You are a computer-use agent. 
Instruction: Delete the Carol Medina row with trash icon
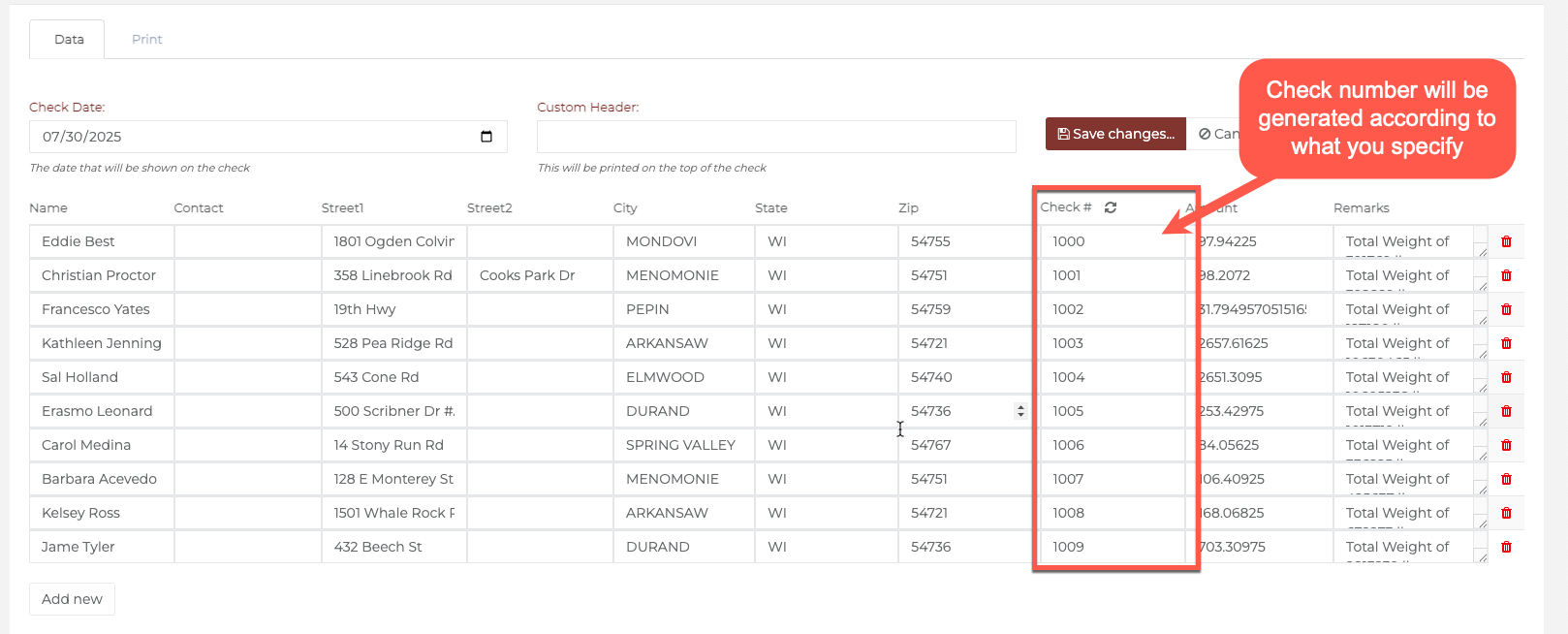1506,445
